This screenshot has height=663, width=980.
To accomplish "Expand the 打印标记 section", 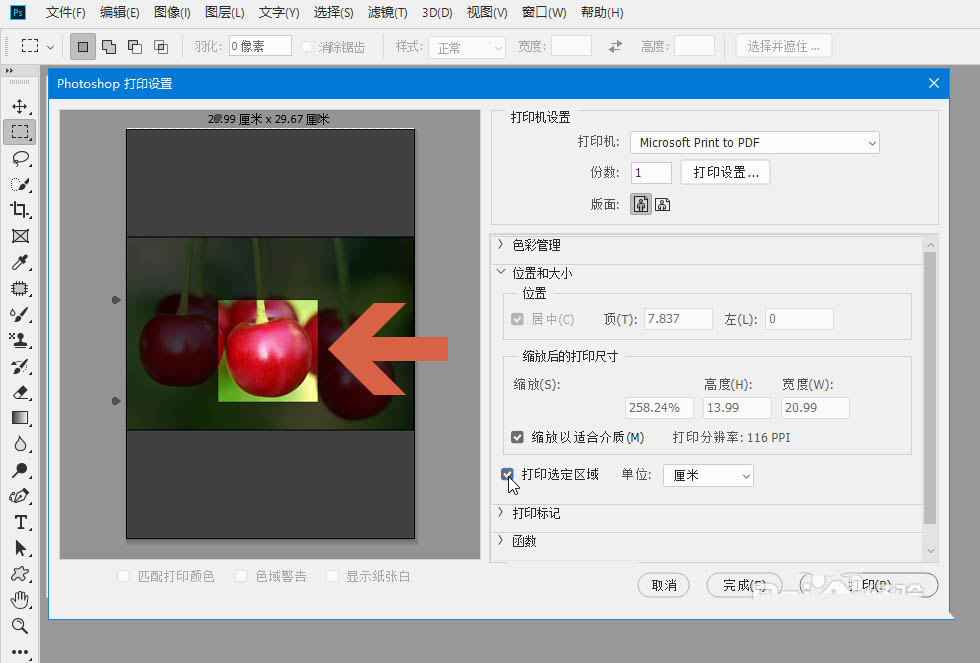I will 501,513.
